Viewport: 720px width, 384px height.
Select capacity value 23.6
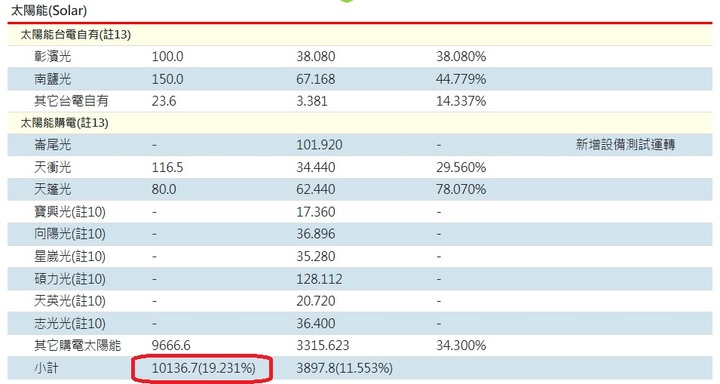pos(164,101)
